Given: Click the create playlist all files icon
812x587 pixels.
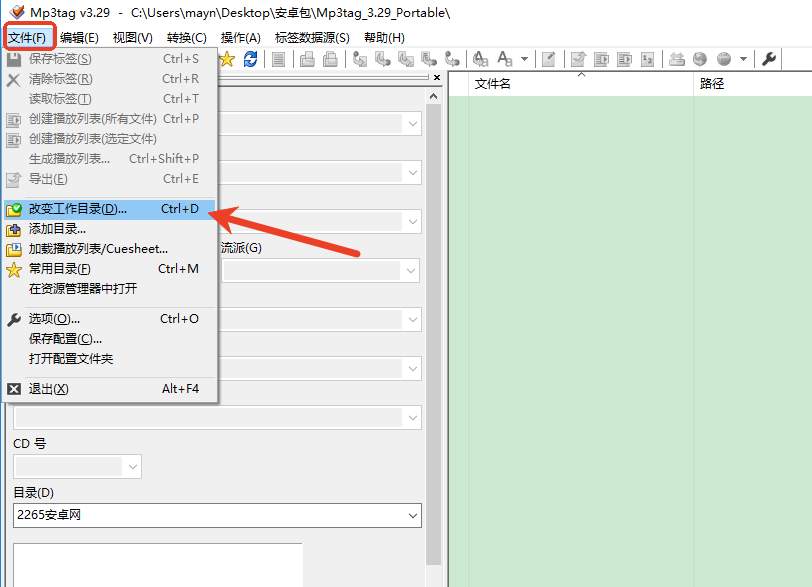Looking at the screenshot, I should pos(601,60).
